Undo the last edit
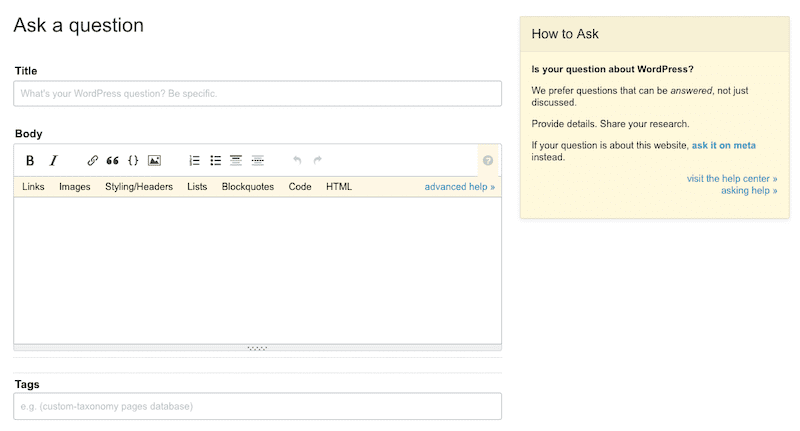 (297, 160)
